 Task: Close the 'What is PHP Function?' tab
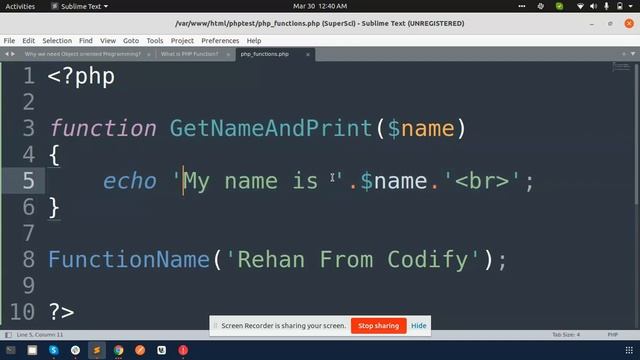pos(228,54)
